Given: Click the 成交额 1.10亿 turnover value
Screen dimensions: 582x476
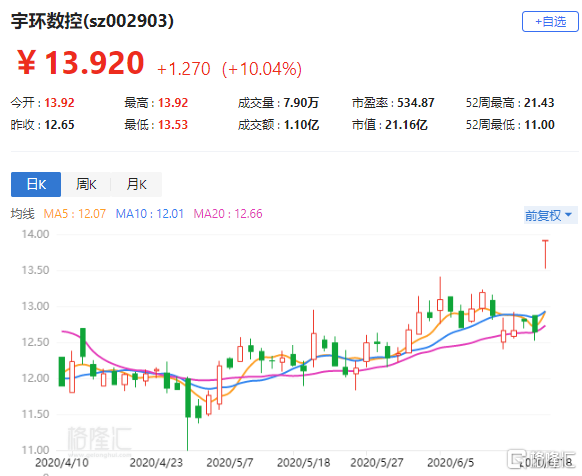Looking at the screenshot, I should tap(301, 125).
